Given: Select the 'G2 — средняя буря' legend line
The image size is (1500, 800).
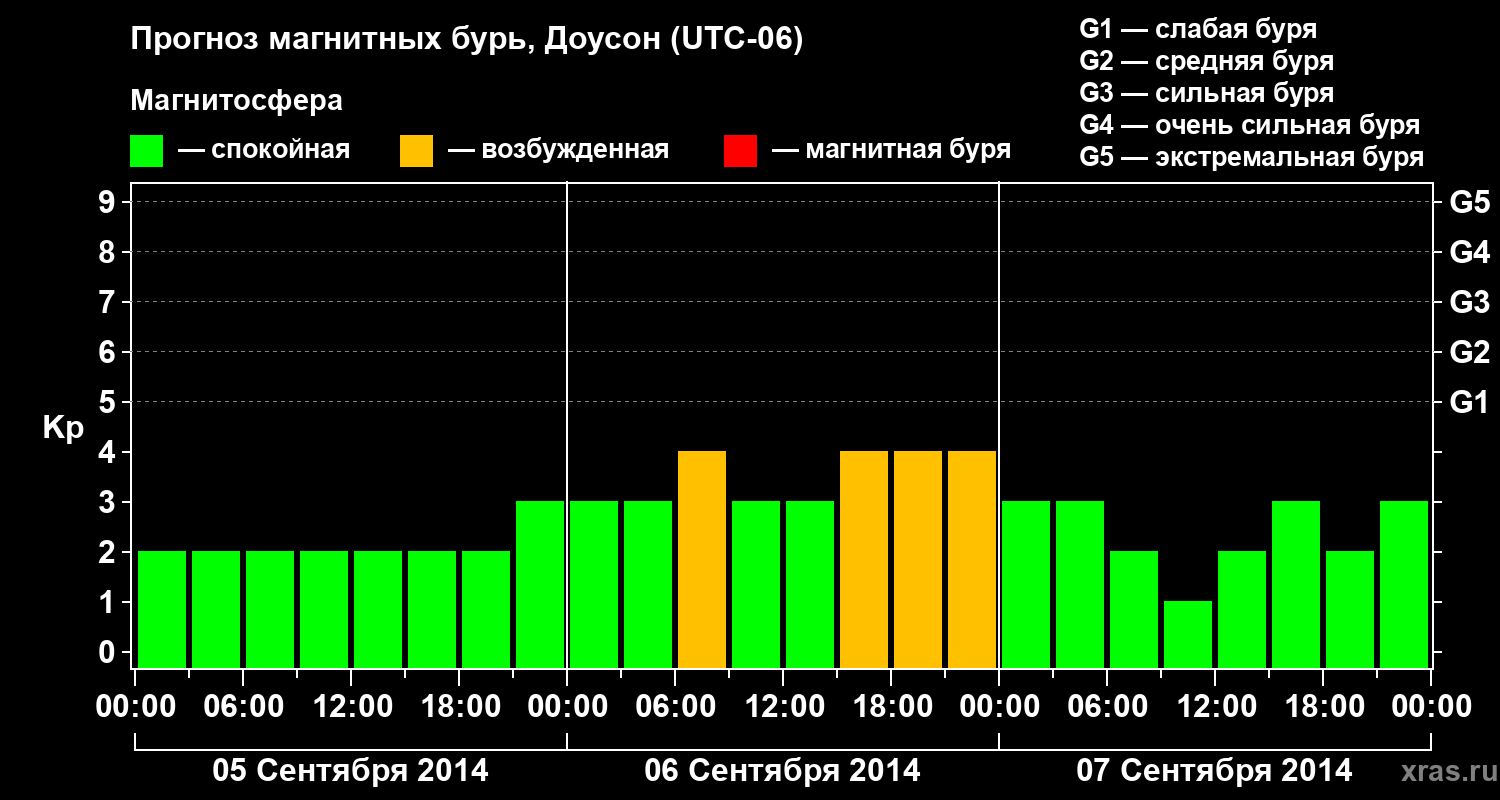Looking at the screenshot, I should 1206,61.
